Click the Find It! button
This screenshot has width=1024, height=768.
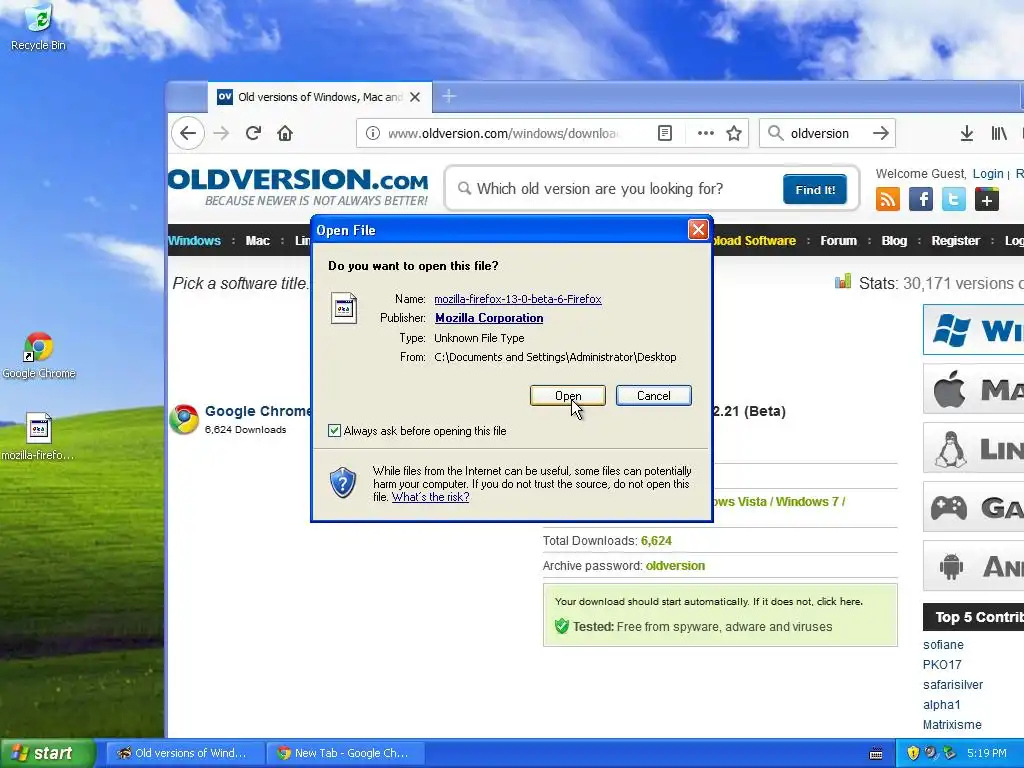[815, 189]
